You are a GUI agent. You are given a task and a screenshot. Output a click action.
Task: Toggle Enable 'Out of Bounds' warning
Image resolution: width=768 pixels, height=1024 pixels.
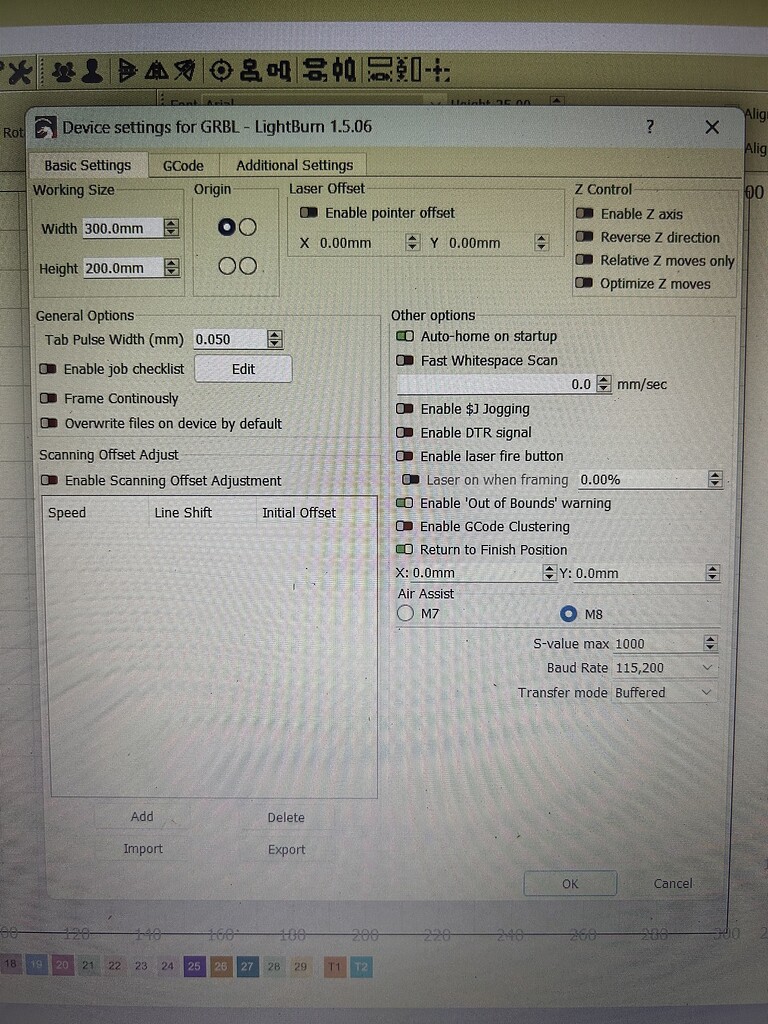405,503
